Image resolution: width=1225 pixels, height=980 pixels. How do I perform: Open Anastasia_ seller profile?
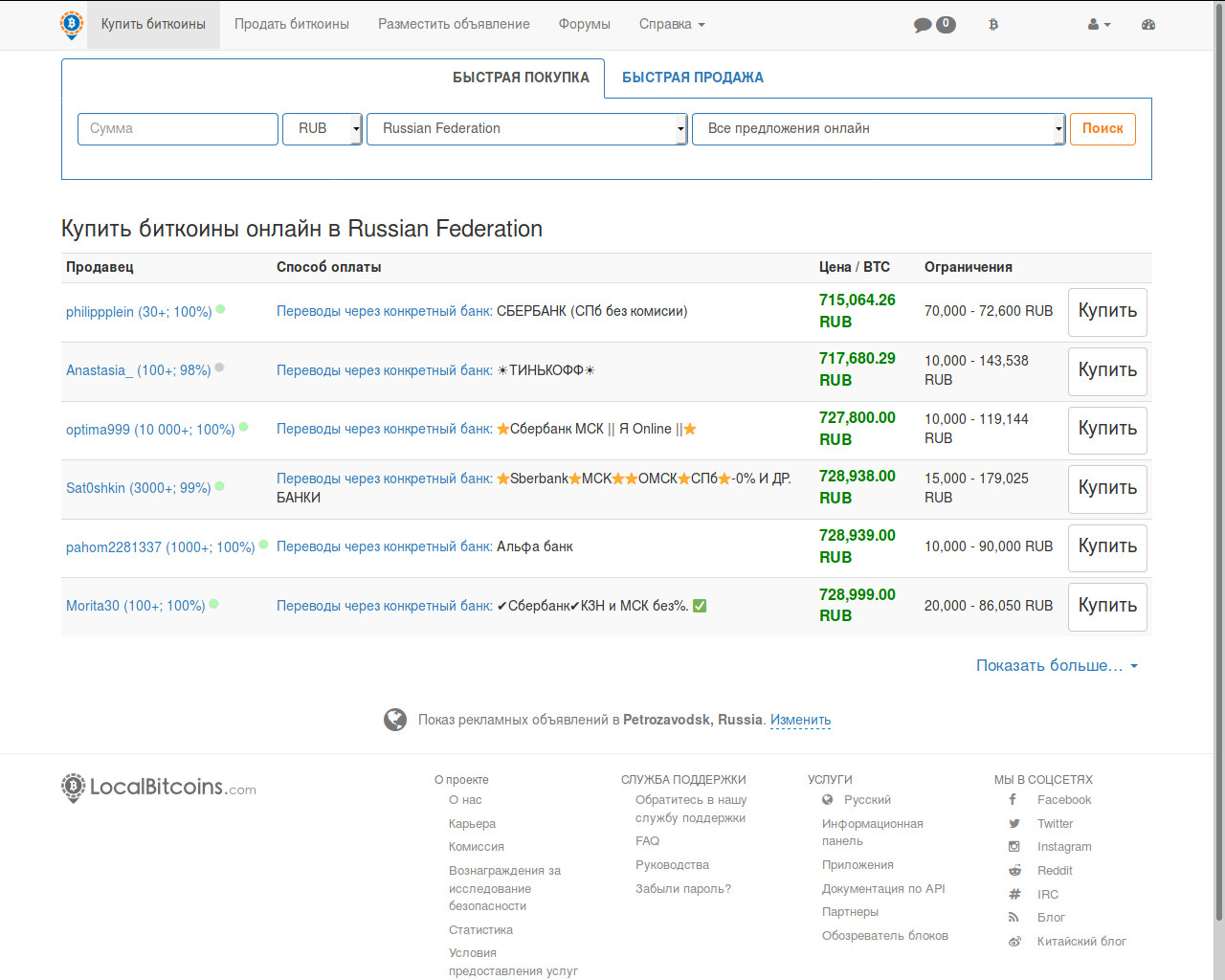(138, 370)
